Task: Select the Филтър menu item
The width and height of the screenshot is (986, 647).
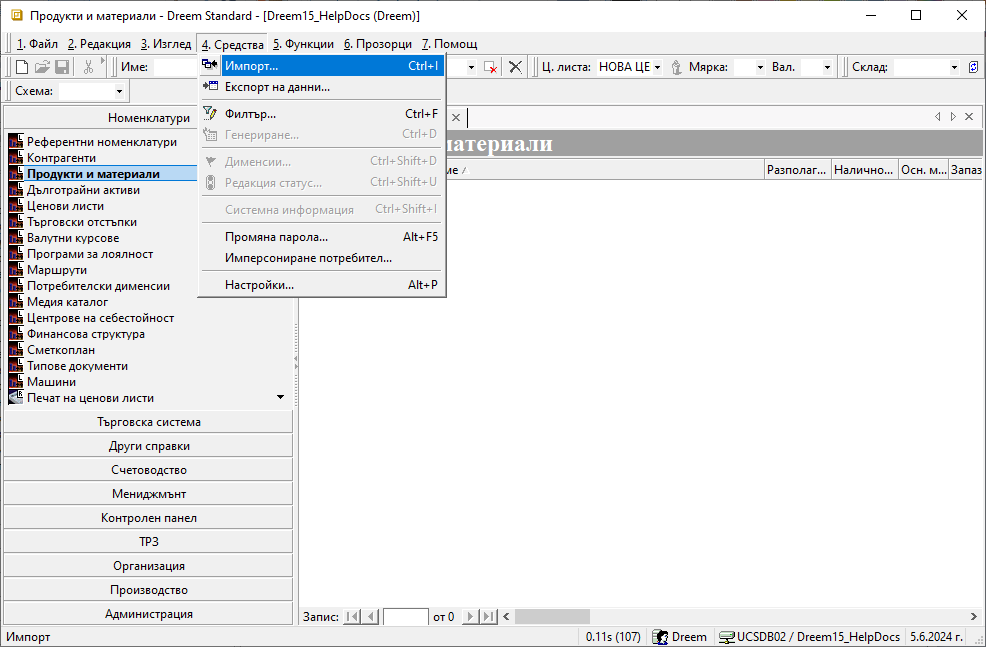Action: 250,114
